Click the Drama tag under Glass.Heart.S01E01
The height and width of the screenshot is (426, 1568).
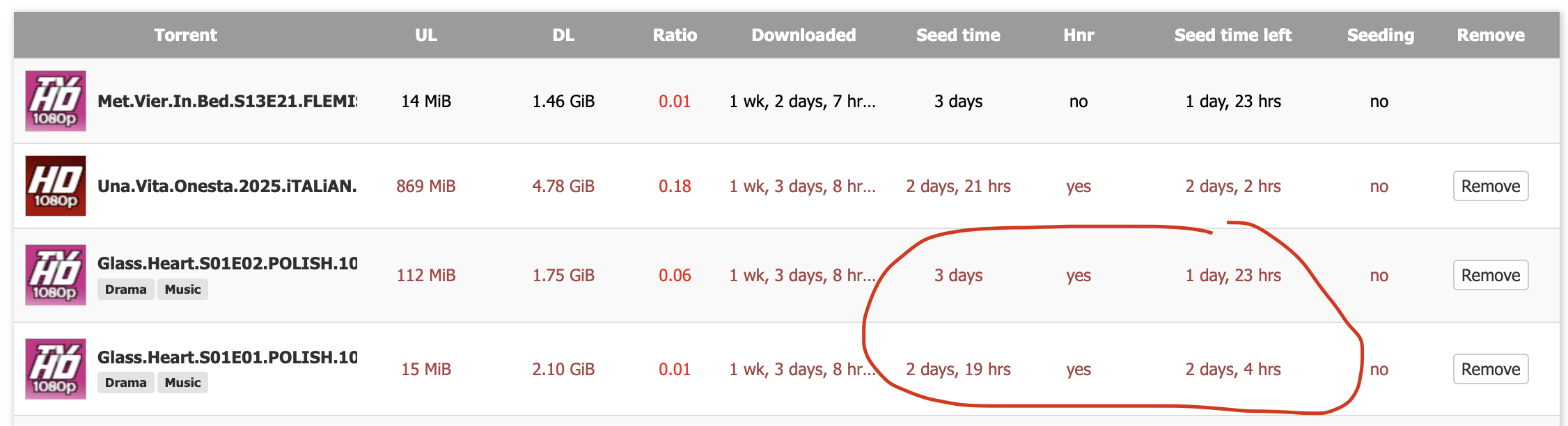point(125,383)
